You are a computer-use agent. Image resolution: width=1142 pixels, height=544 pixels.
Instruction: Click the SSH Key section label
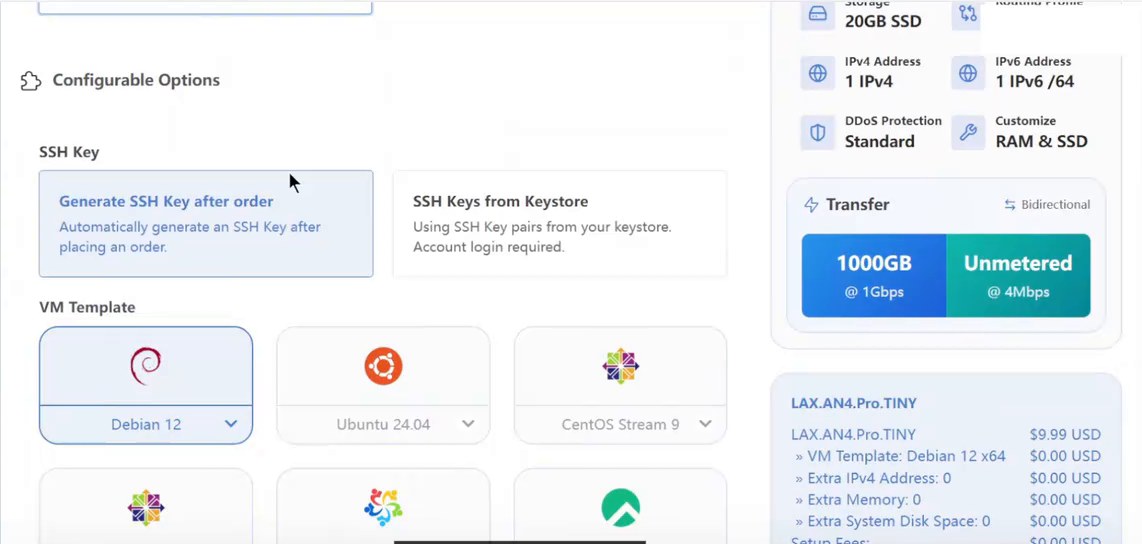(69, 152)
